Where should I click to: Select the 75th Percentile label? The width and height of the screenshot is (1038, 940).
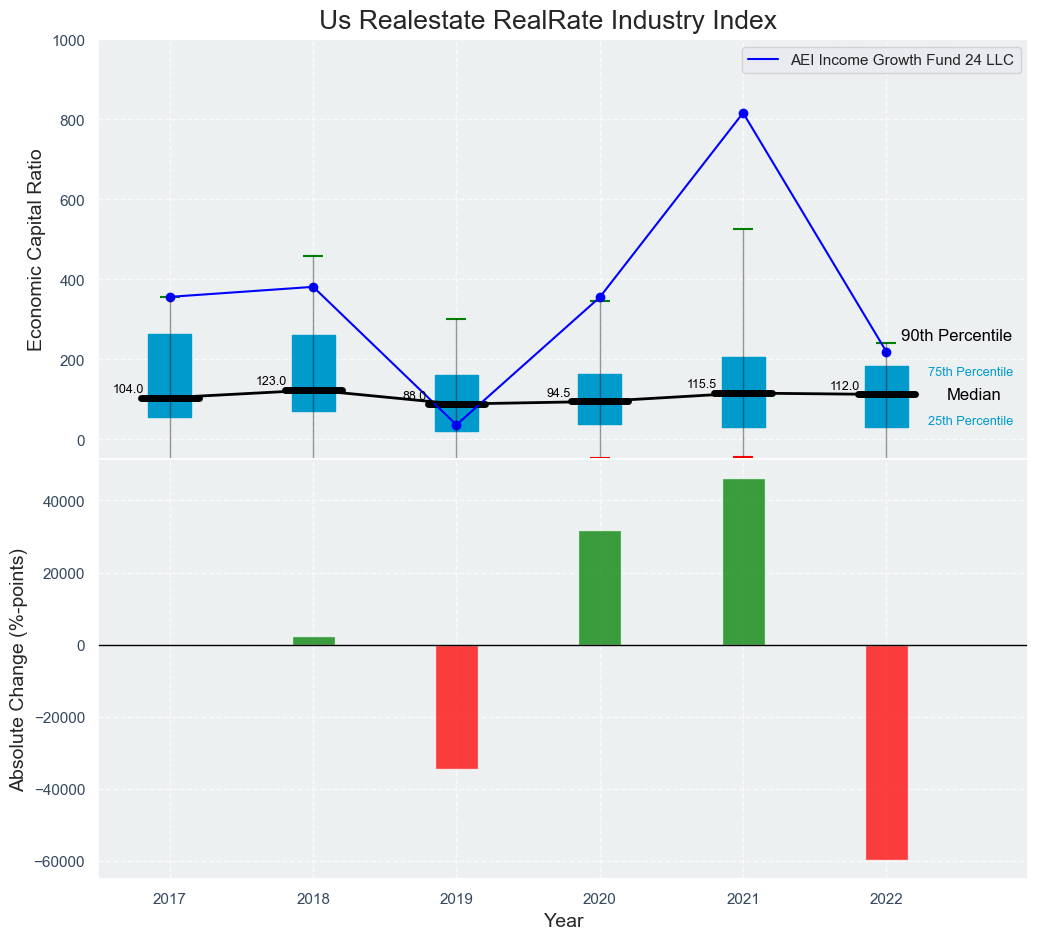(x=970, y=372)
